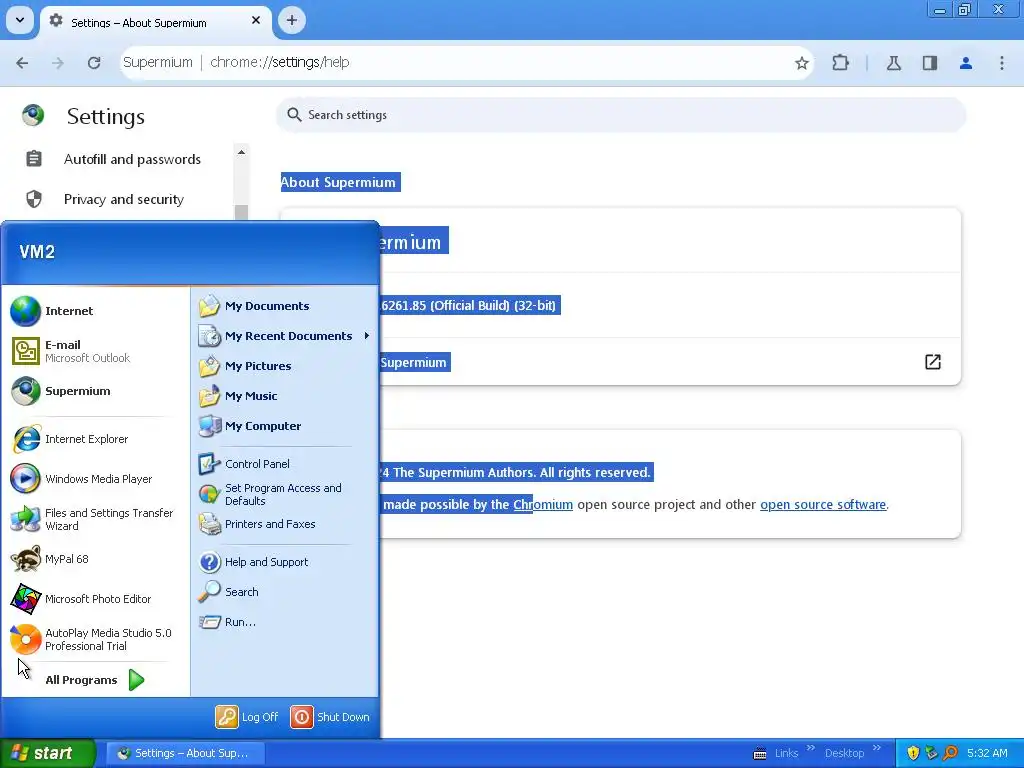Open Internet Explorer

(x=70, y=439)
